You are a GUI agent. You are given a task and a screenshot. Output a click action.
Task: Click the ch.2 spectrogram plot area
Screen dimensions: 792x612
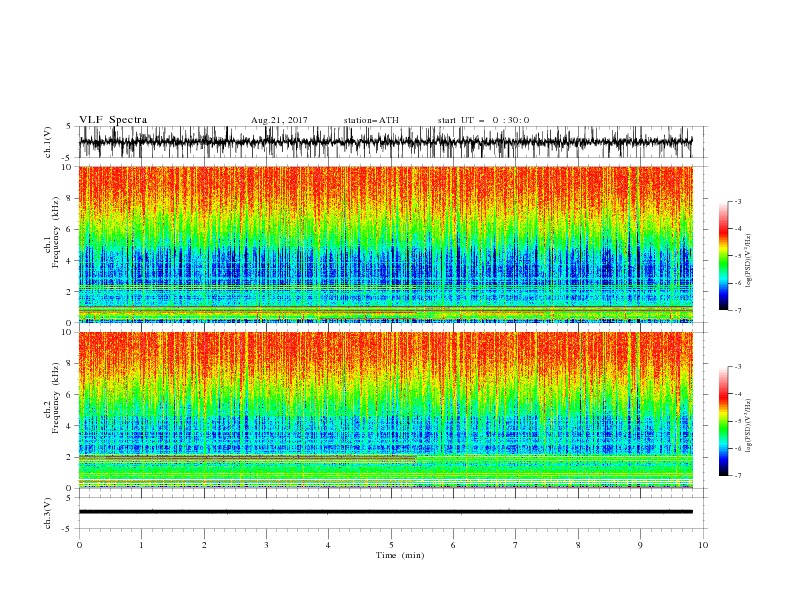click(x=385, y=410)
